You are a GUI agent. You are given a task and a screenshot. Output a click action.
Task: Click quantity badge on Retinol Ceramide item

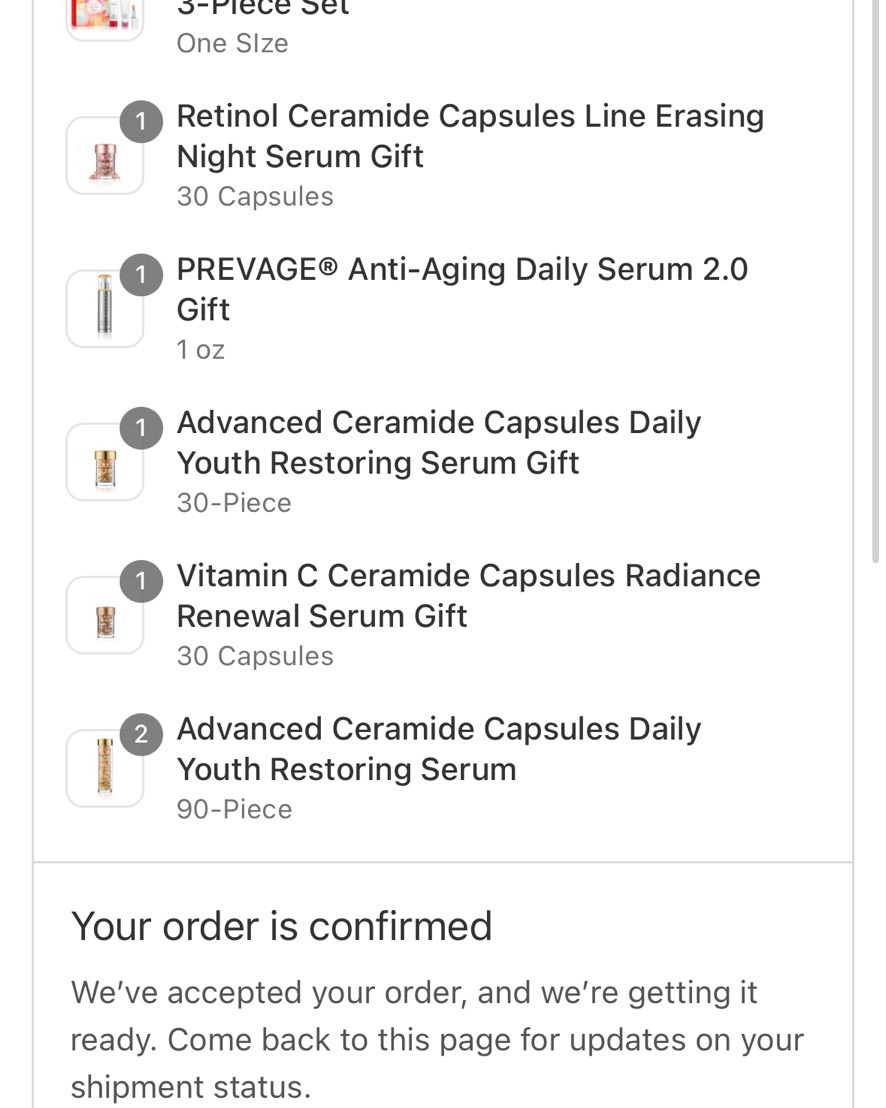[x=141, y=122]
